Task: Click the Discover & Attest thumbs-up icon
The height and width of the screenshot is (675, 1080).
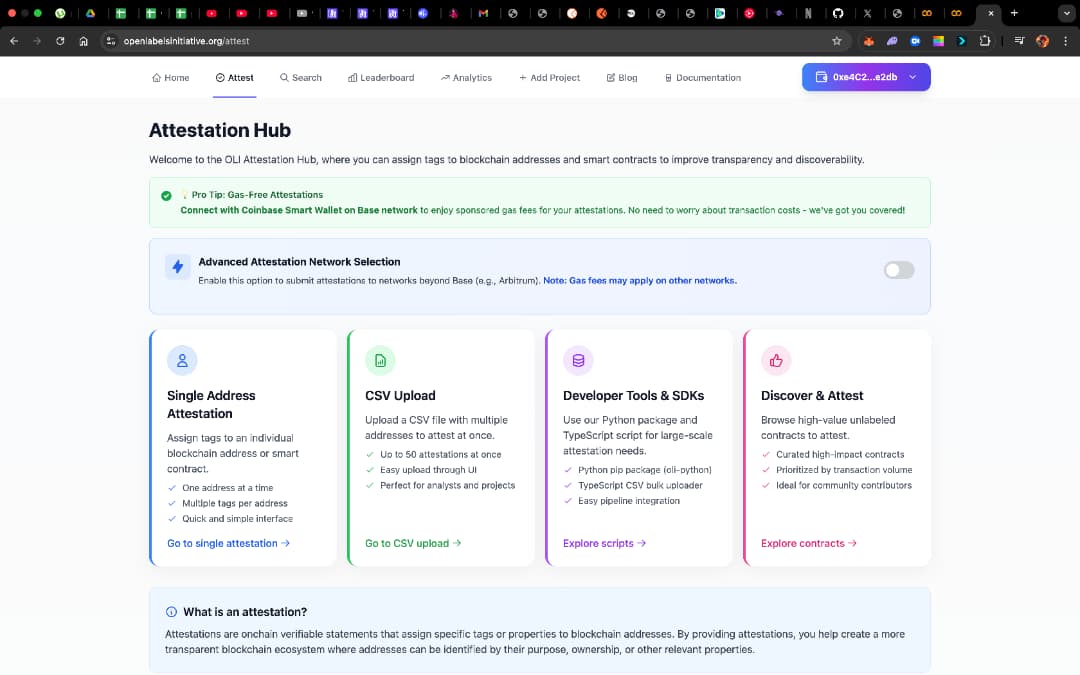Action: [x=776, y=360]
